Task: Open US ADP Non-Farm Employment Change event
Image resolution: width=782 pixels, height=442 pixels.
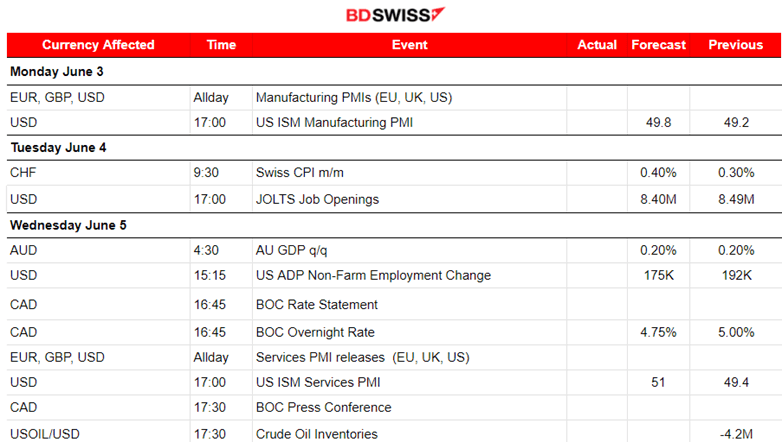Action: tap(373, 275)
